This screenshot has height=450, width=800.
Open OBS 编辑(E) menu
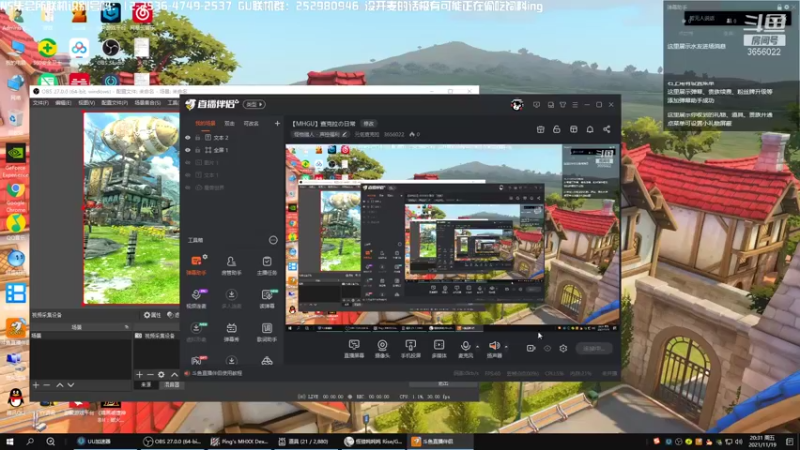coord(63,103)
